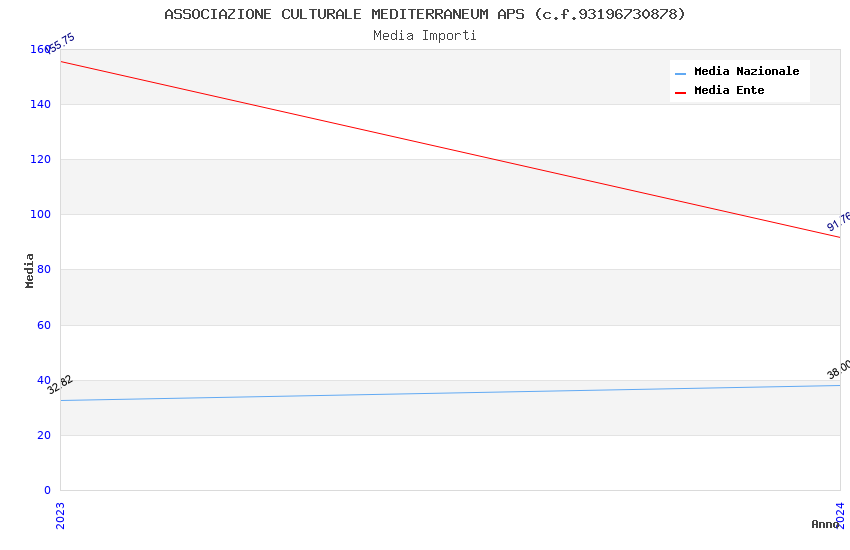Click the 140 y-axis tick label
The height and width of the screenshot is (550, 850).
pos(40,104)
